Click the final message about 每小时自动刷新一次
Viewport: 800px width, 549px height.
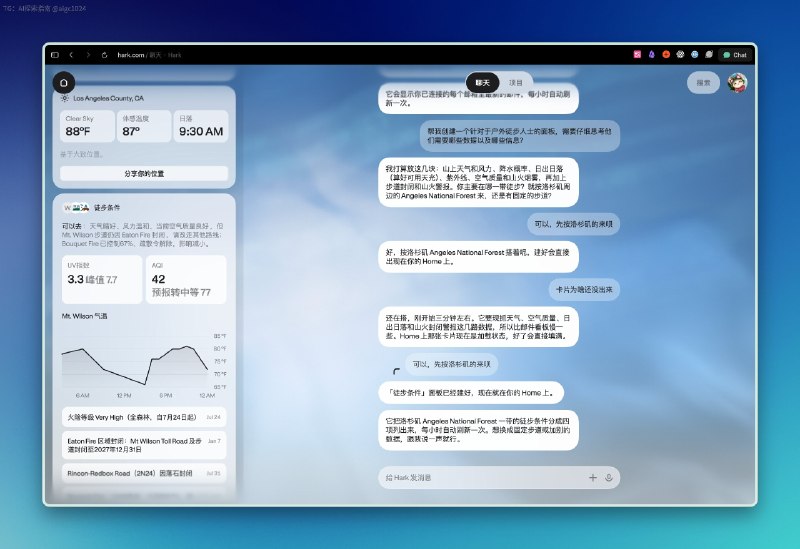point(478,430)
